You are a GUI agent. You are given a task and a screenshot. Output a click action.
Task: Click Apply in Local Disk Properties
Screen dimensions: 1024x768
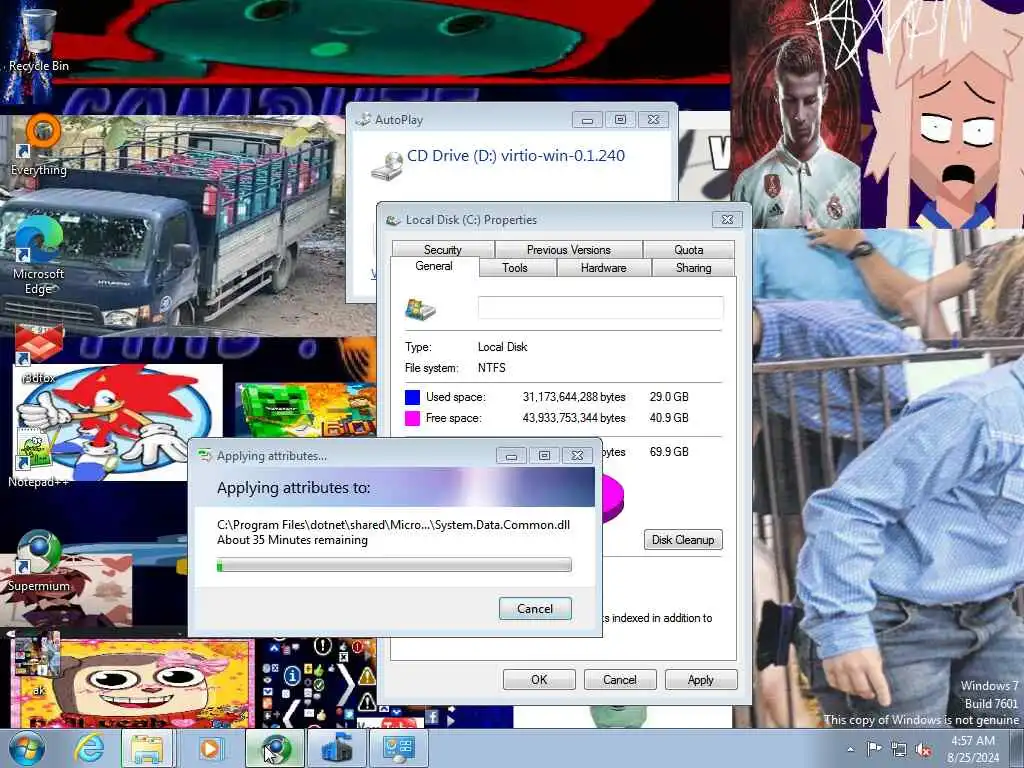point(701,680)
